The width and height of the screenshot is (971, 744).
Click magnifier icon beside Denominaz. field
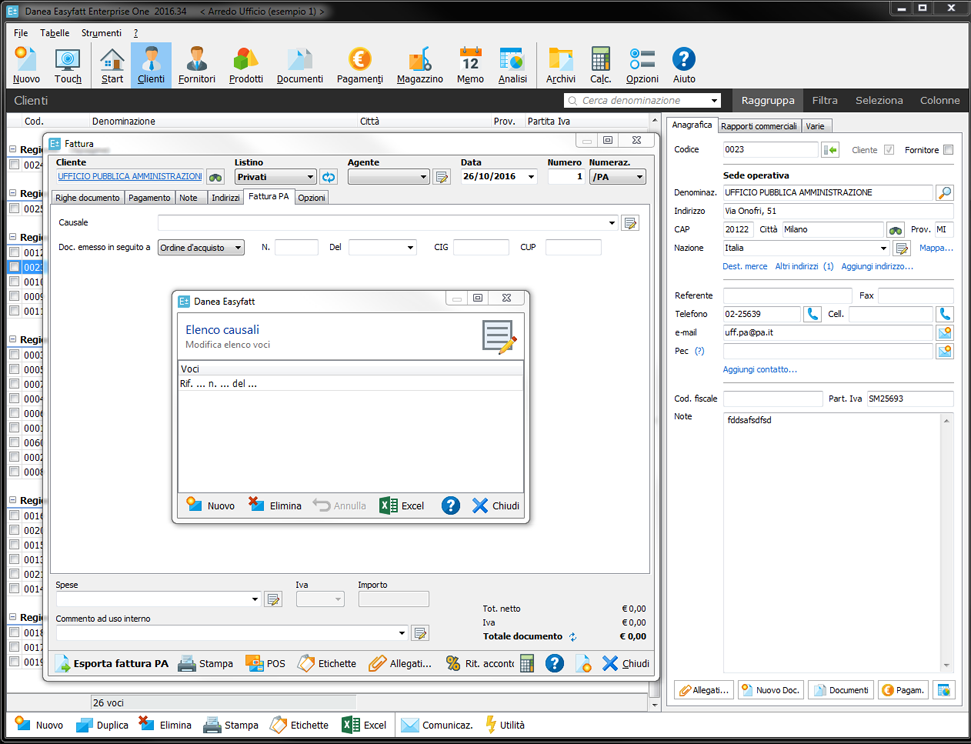944,193
